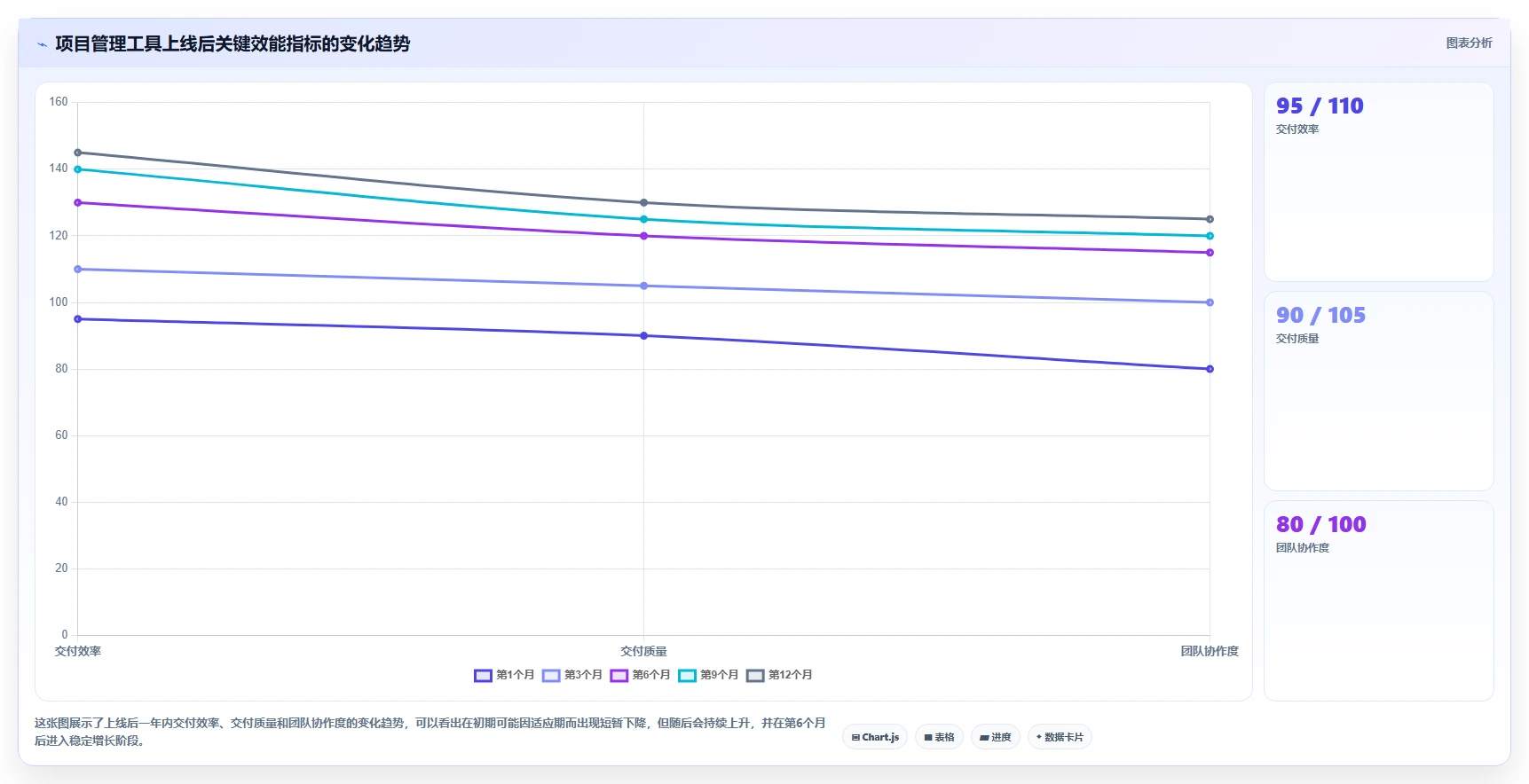Toggle the 第3个月 legend series
1529x784 pixels.
point(572,675)
